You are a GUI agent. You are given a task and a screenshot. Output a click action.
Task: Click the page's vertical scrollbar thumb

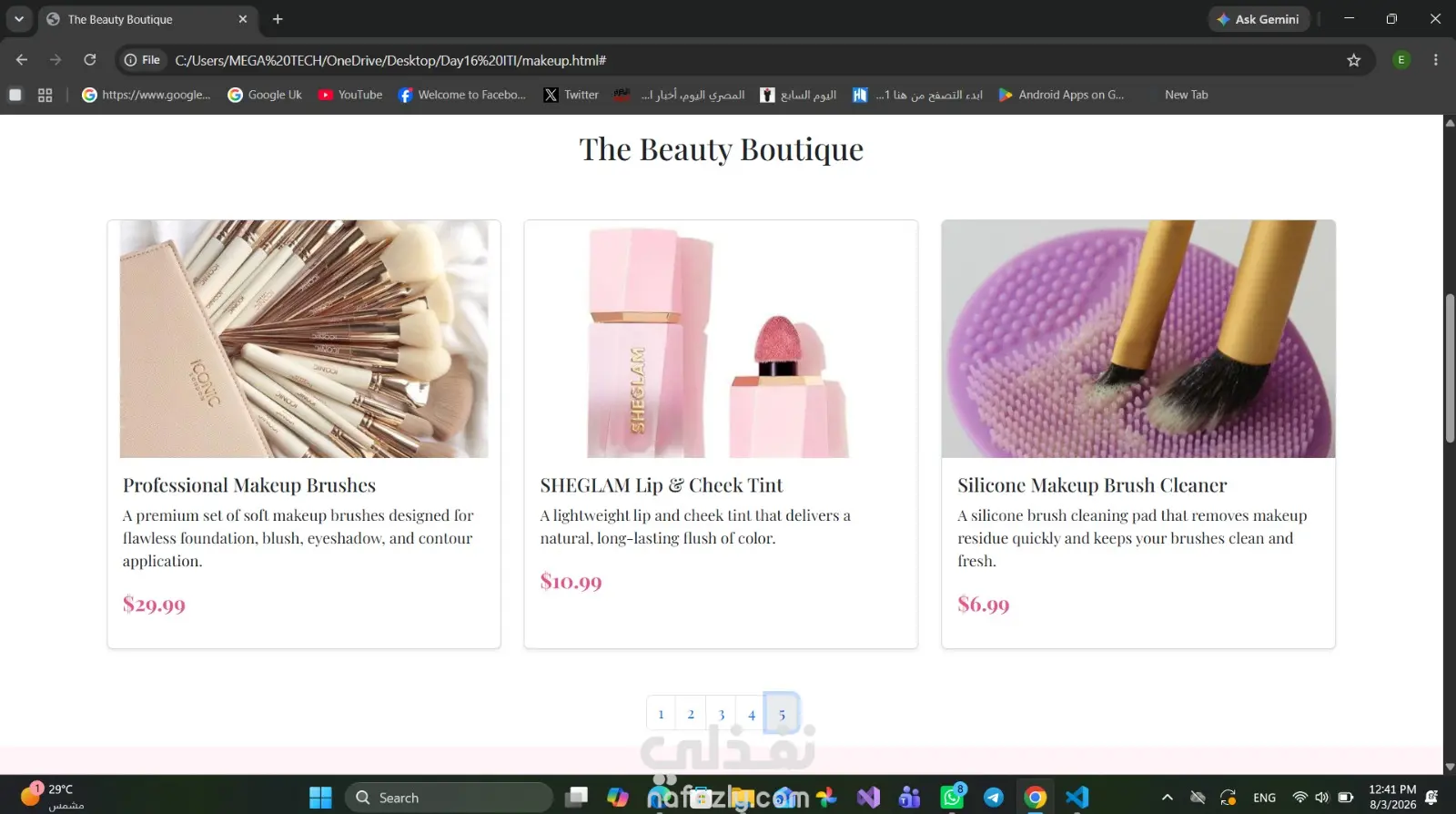point(1450,368)
